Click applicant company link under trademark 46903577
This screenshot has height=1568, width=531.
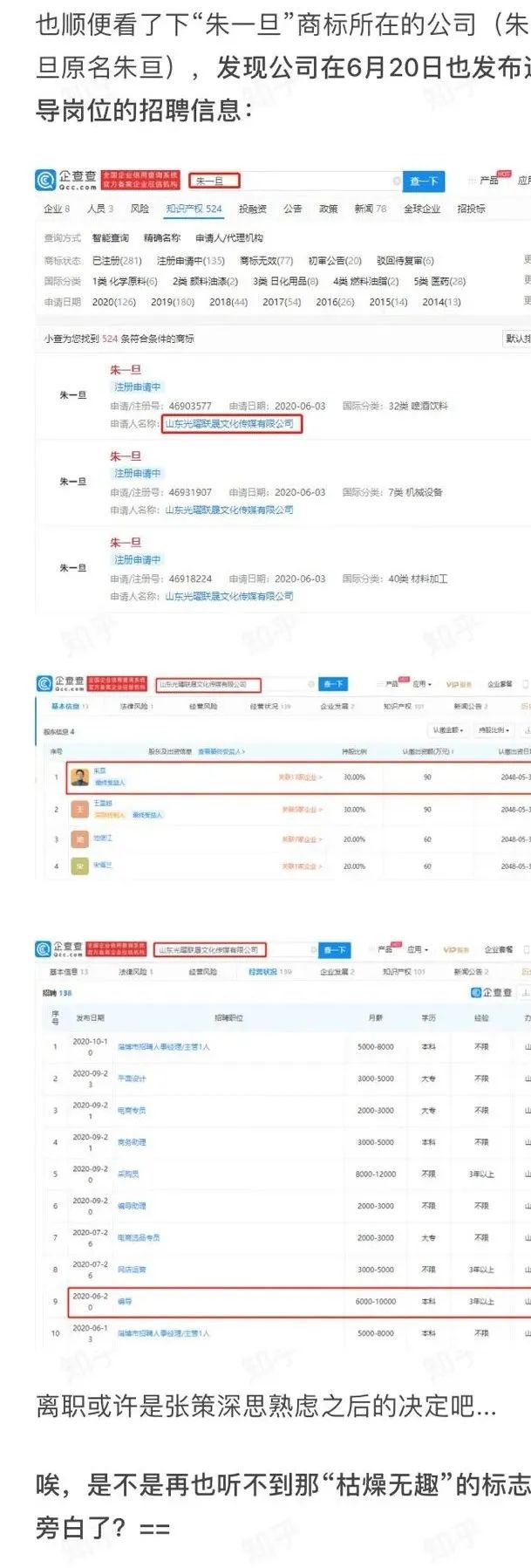(x=229, y=423)
